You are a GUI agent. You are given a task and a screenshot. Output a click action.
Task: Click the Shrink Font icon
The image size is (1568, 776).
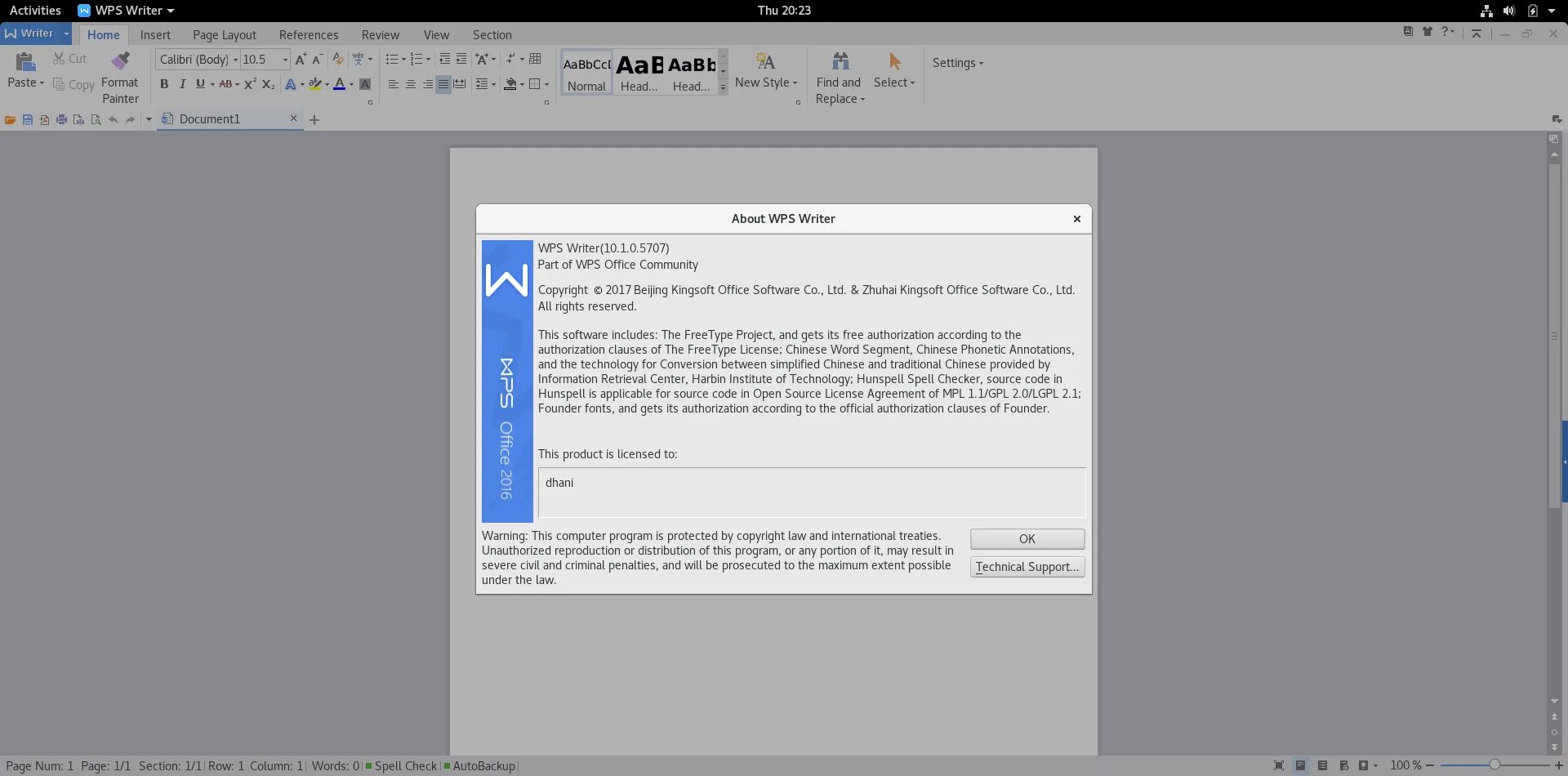[x=318, y=59]
